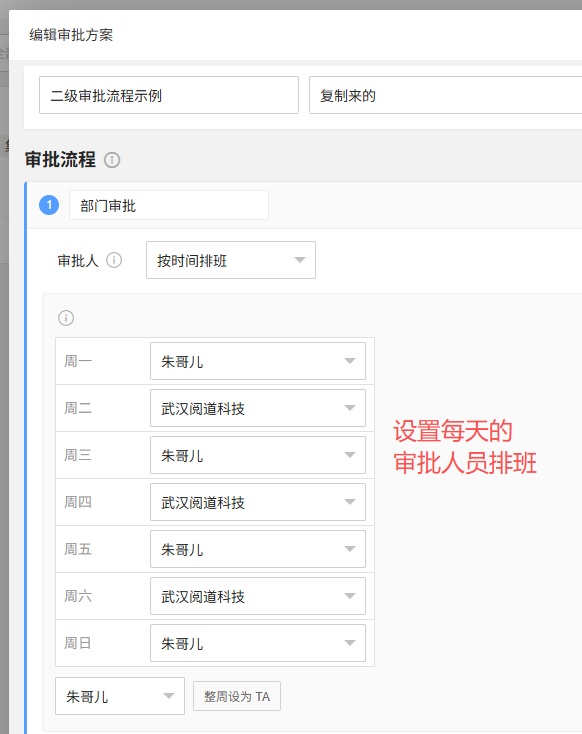
Task: Click 编辑审批方案 dialog title
Action: pyautogui.click(x=71, y=35)
